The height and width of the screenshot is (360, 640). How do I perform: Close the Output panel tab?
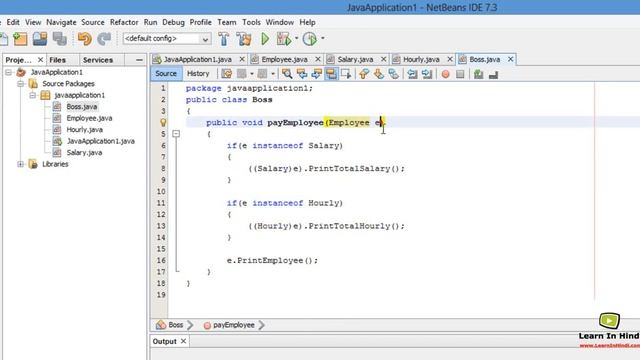coord(183,341)
